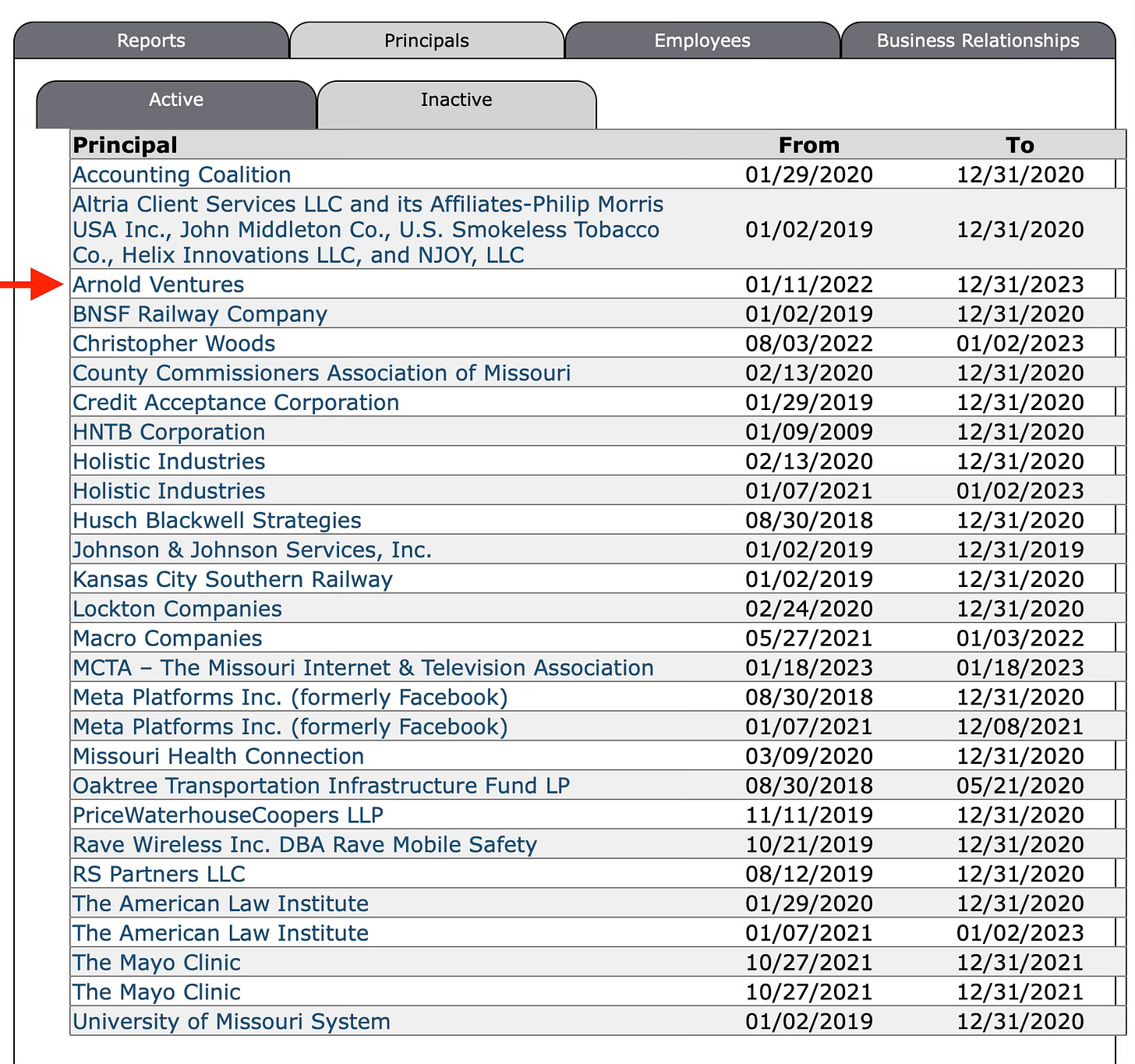Select Rave Wireless from date 10/21/2019

(809, 845)
